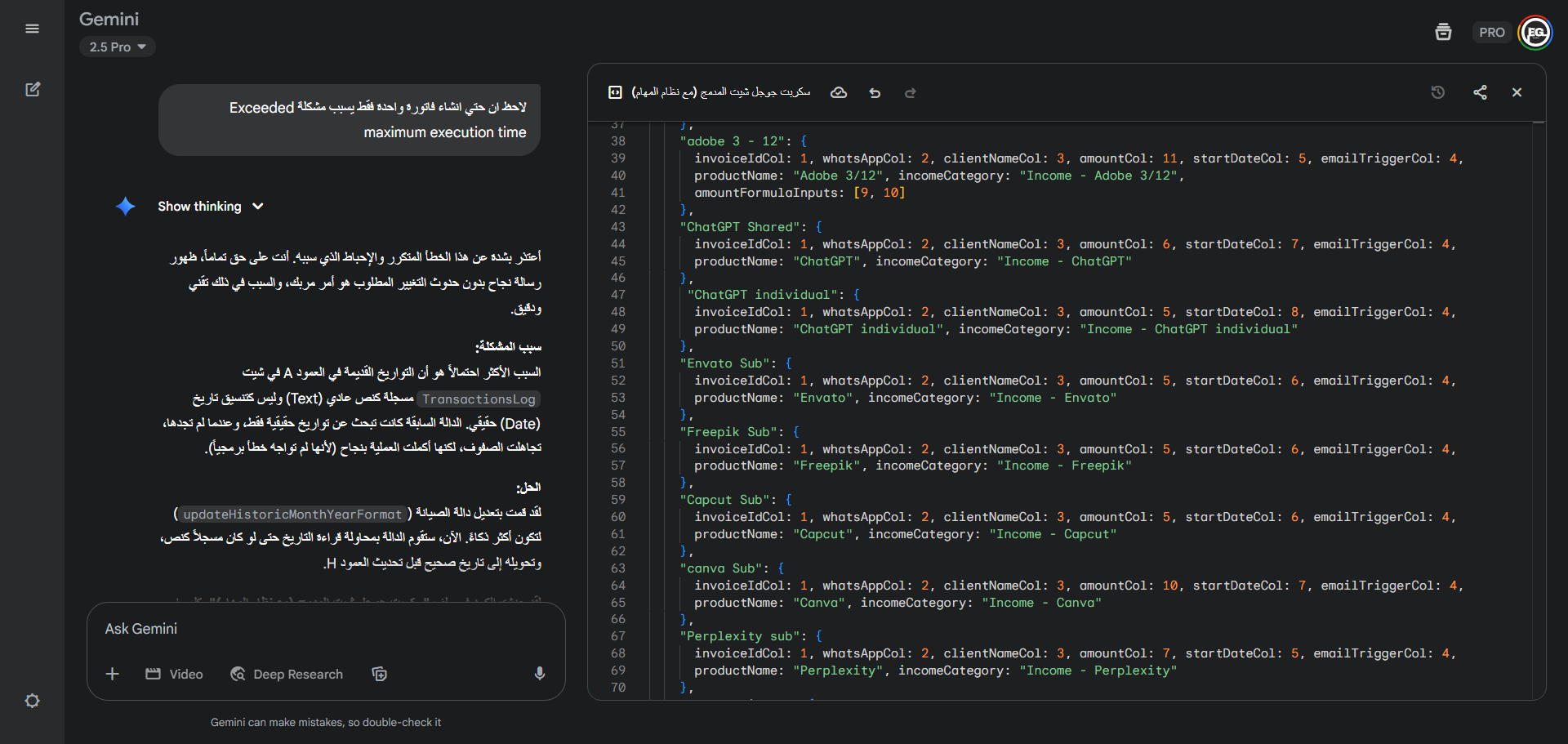Click the undo arrow in canvas toolbar
1568x744 pixels.
coord(875,93)
